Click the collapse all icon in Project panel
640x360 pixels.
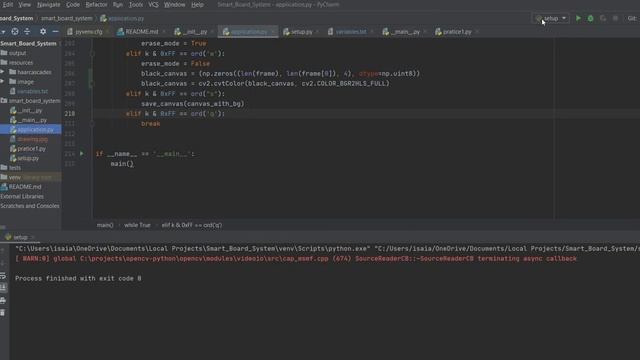click(27, 31)
